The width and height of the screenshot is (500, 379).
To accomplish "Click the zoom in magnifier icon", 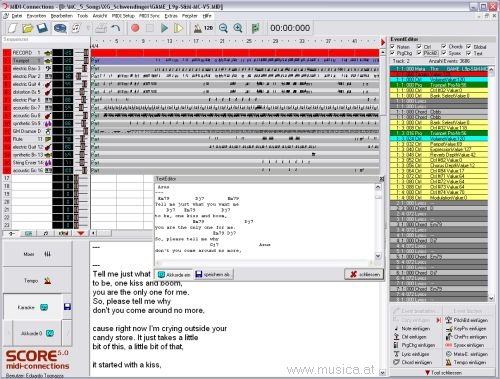I will (238, 28).
